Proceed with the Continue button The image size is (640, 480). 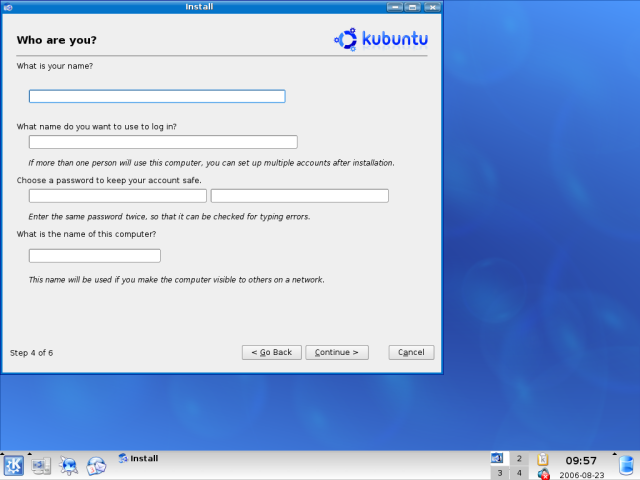[337, 352]
